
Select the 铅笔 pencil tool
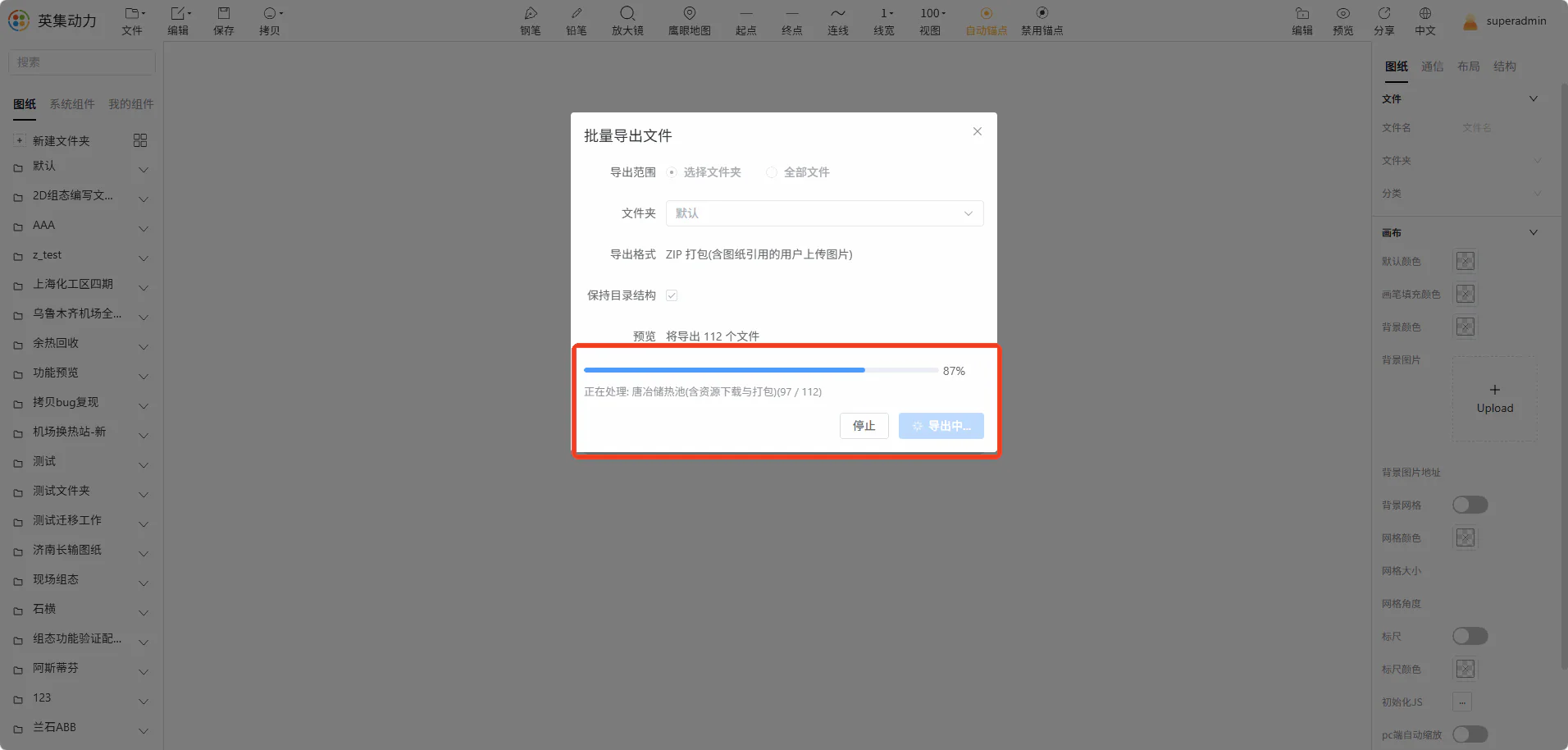[577, 21]
